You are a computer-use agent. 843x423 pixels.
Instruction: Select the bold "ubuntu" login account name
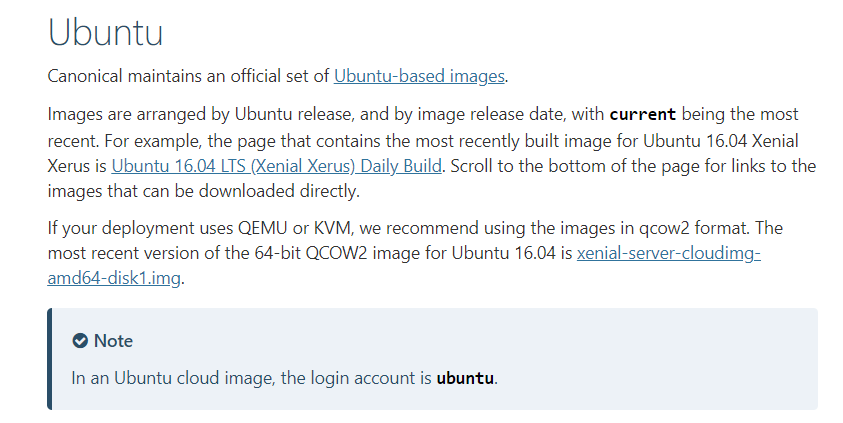pyautogui.click(x=465, y=378)
